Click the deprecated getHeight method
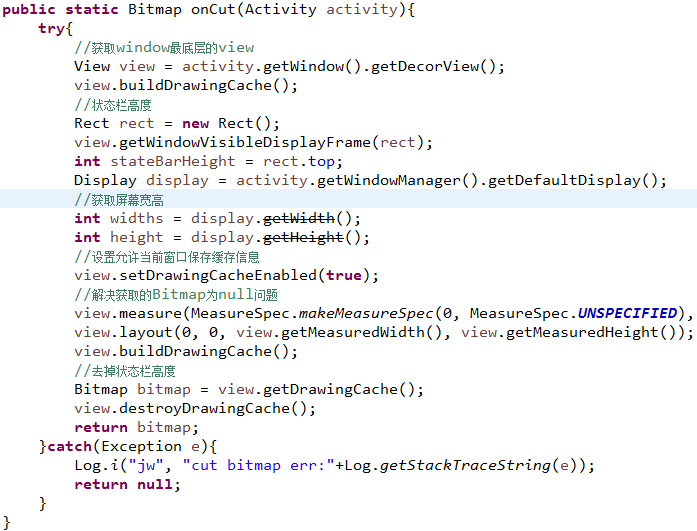This screenshot has width=697, height=531. (x=303, y=238)
